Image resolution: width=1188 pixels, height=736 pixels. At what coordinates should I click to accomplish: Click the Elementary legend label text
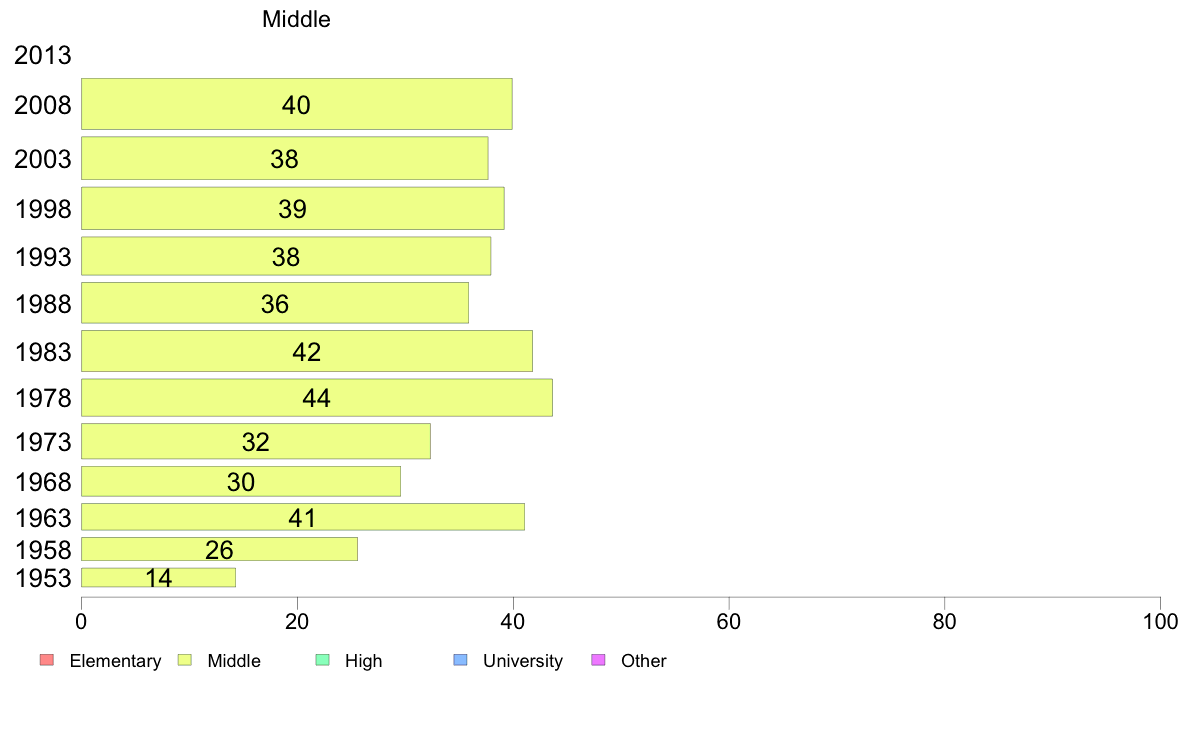115,661
